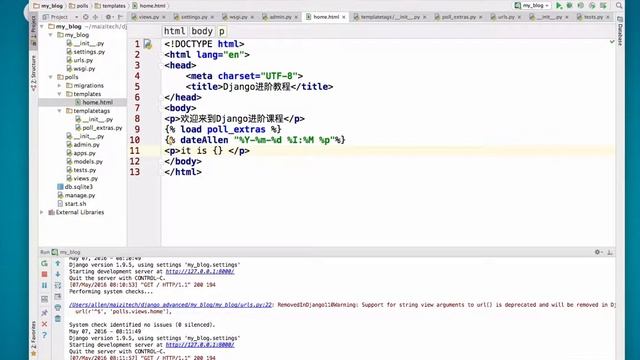Place cursor on line 11 it is text
Viewport: 640px width, 360px height.
(194, 151)
